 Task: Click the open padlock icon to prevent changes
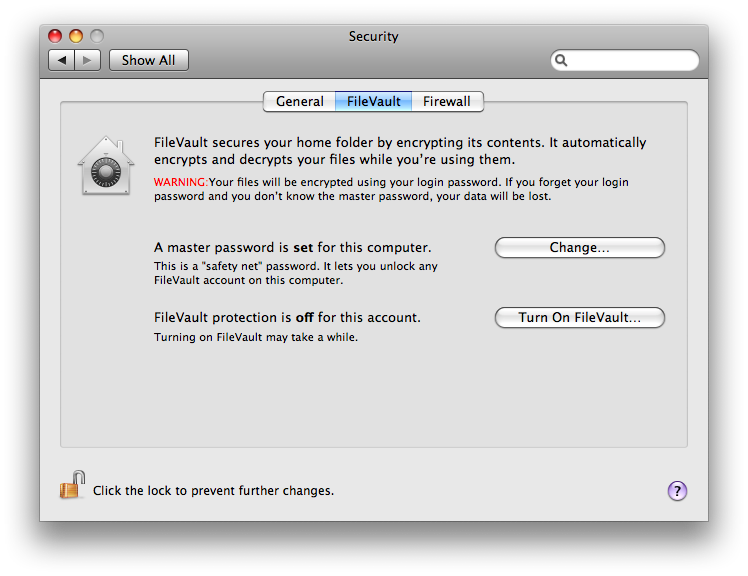pos(73,485)
